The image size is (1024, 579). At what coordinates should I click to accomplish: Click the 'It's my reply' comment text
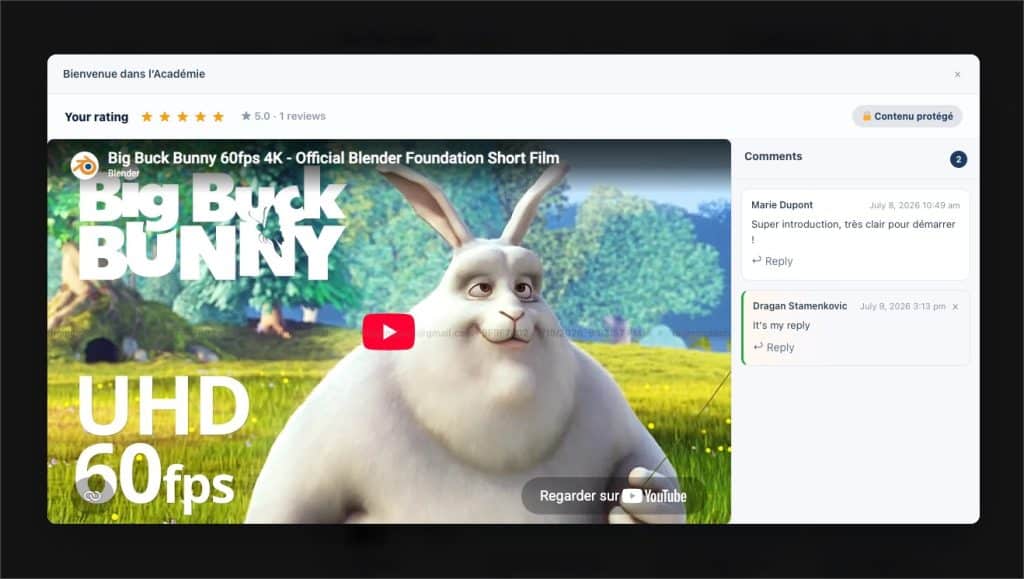(x=781, y=325)
